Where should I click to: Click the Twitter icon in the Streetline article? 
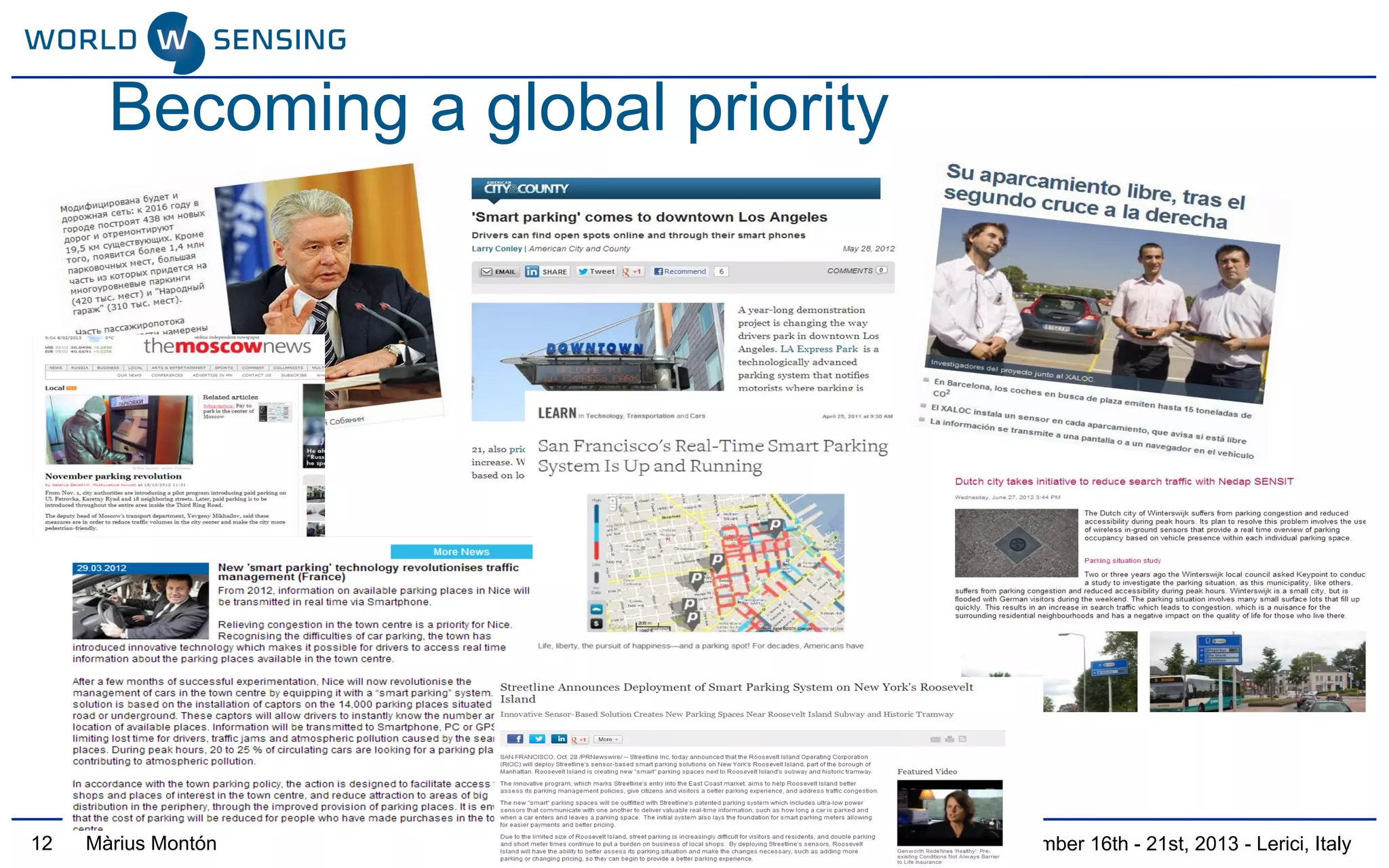537,739
